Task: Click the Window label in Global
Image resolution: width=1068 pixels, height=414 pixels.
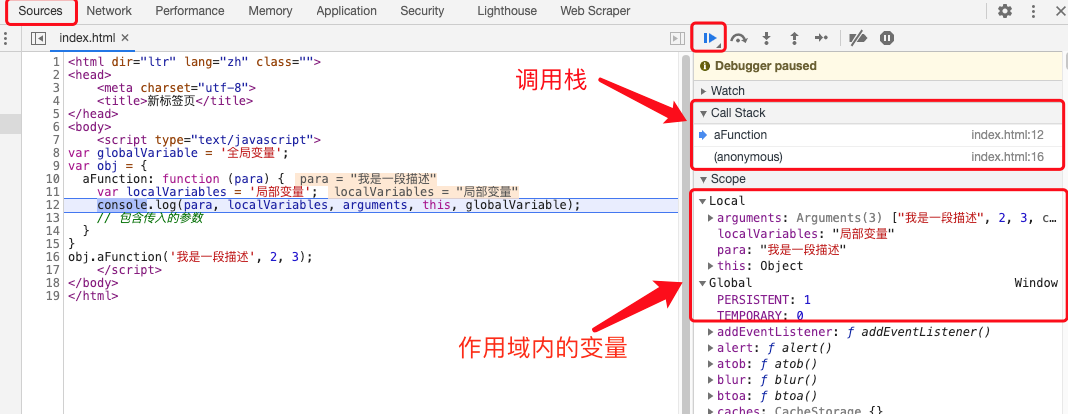Action: pos(1036,283)
